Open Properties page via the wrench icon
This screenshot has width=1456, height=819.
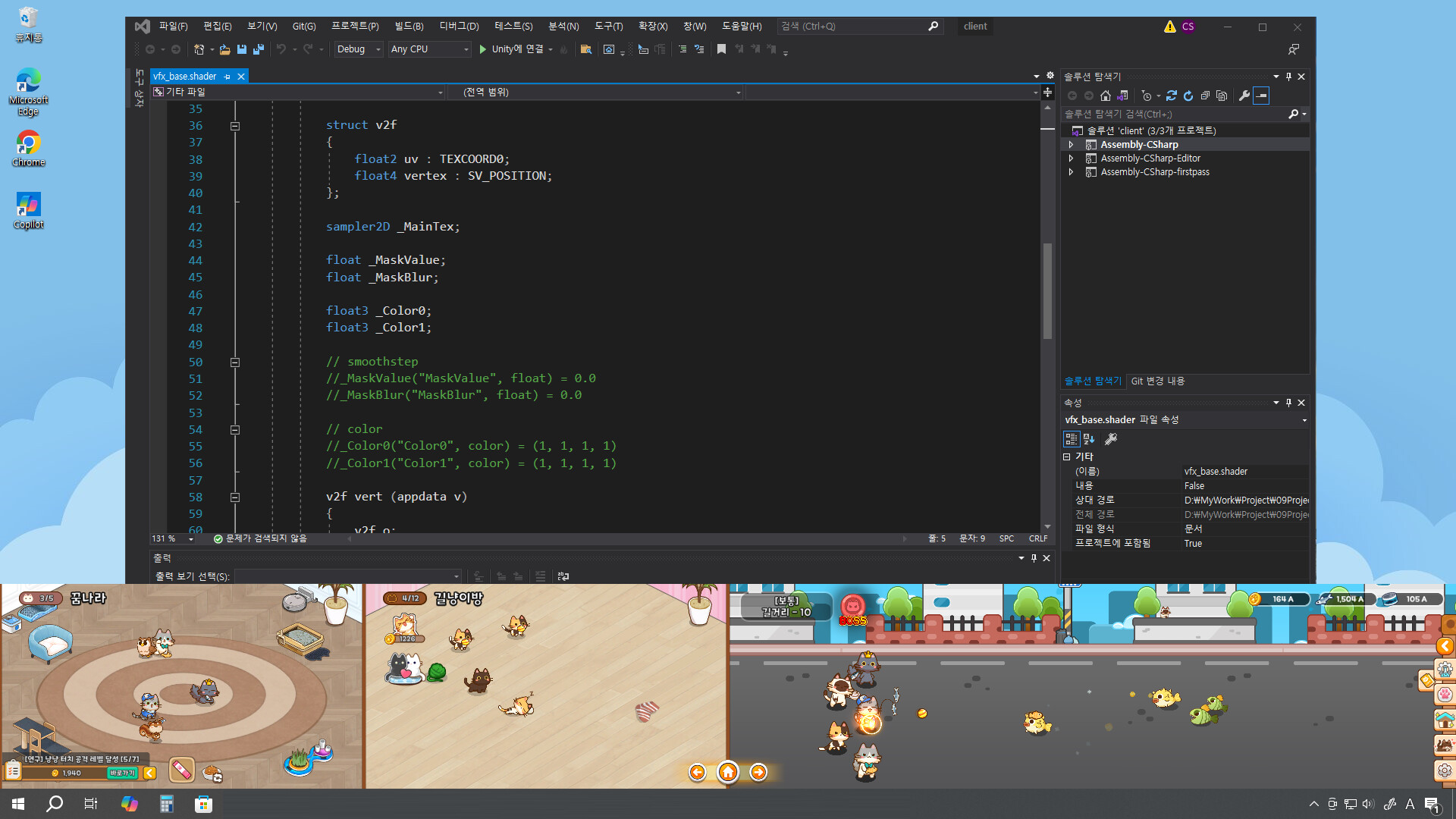click(1244, 96)
